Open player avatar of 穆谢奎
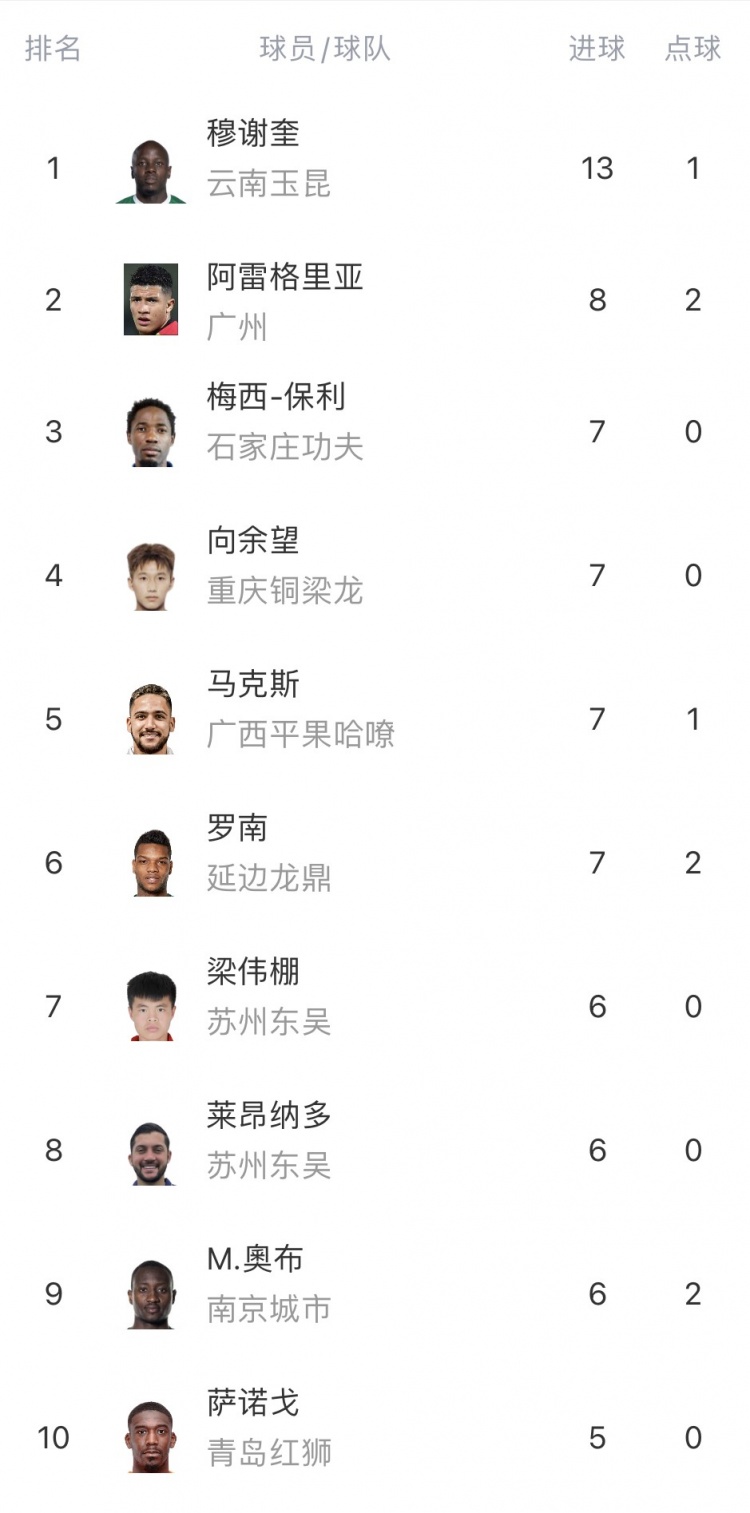The width and height of the screenshot is (750, 1513). pos(151,169)
